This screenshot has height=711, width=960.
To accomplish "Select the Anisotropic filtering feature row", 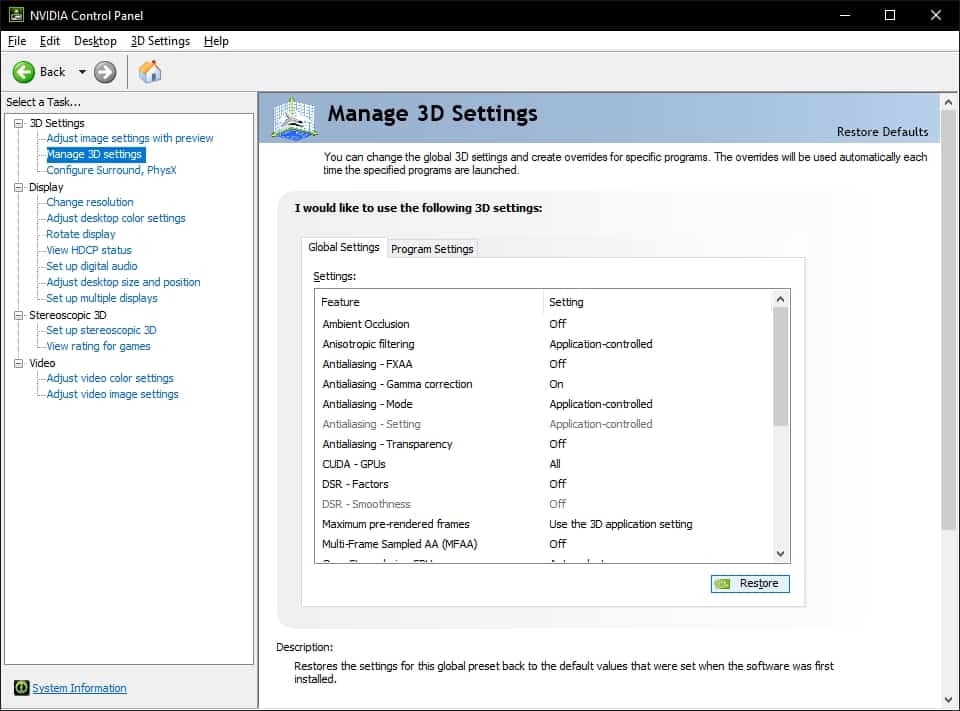I will point(544,344).
